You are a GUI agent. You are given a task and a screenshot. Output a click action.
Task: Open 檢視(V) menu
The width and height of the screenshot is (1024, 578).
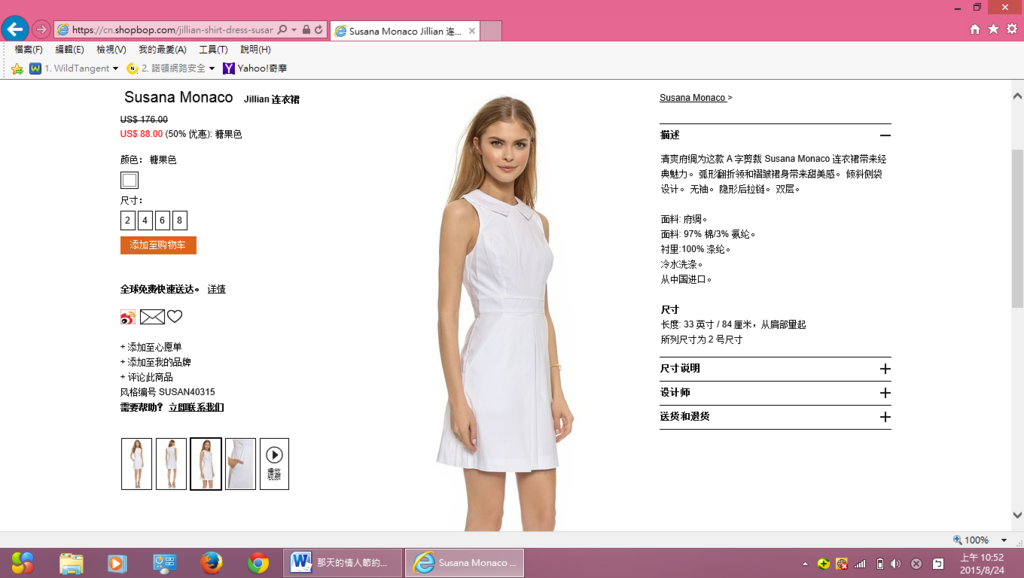[111, 49]
